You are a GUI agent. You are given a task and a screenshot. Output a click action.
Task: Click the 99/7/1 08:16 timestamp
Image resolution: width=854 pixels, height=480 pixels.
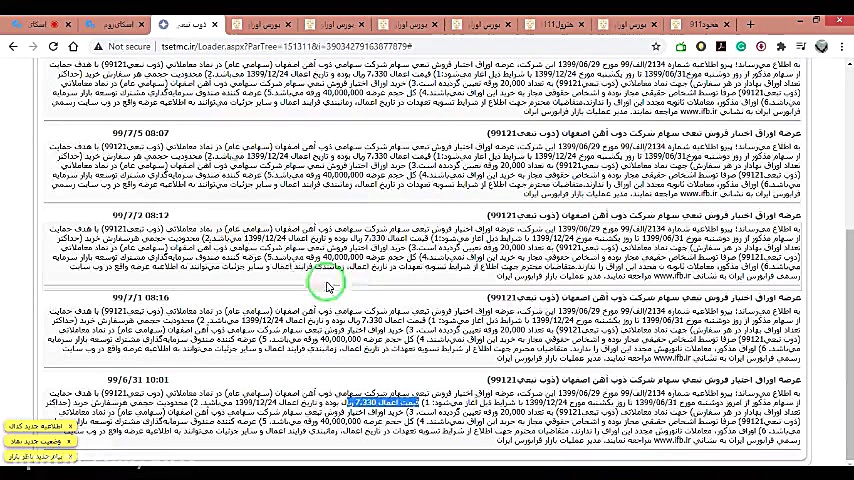[141, 298]
